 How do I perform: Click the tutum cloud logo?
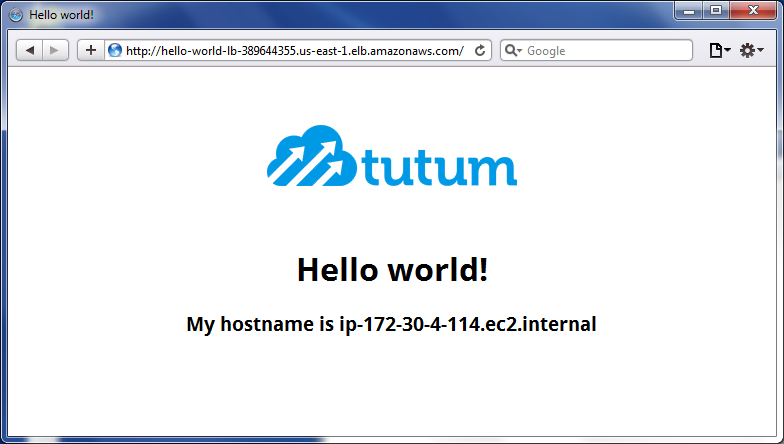392,156
